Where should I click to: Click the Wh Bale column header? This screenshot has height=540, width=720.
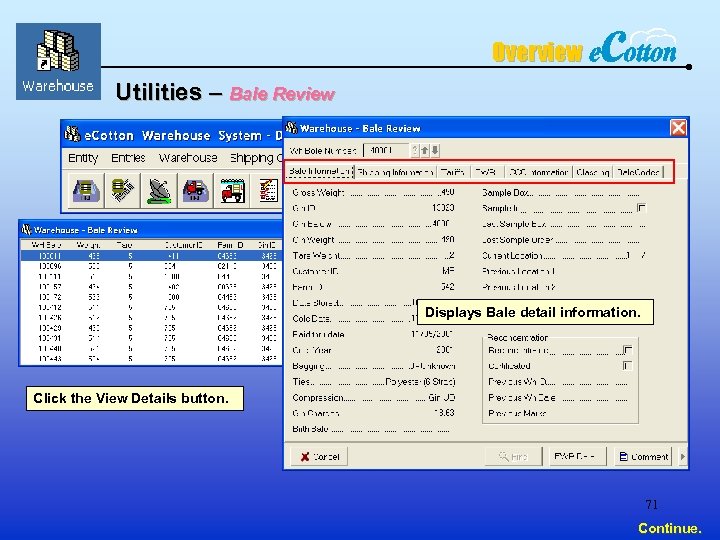46,245
